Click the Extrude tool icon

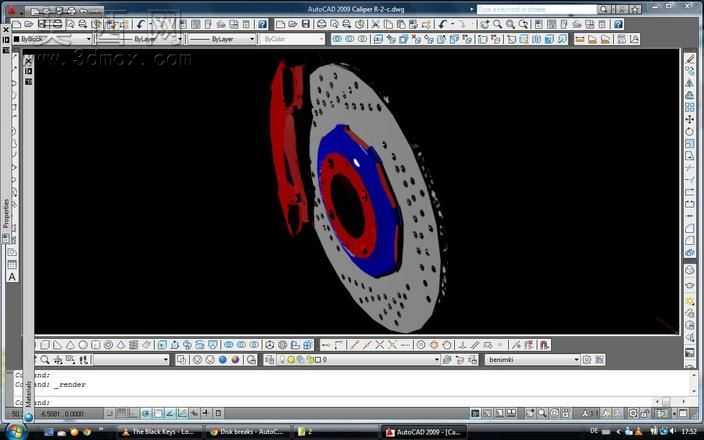(163, 345)
